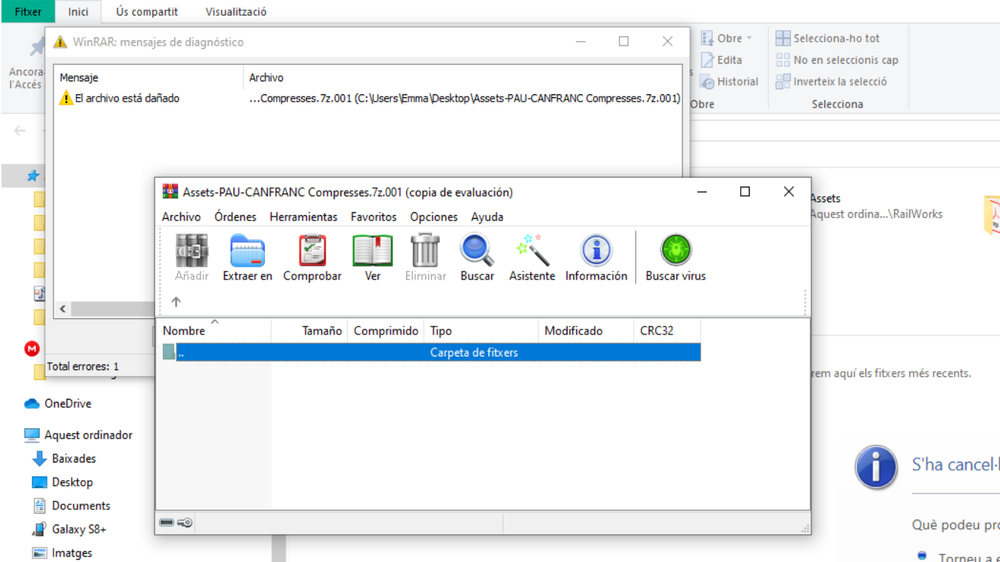The height and width of the screenshot is (562, 1000).
Task: Click the WinRAR books icon in title bar
Action: 170,192
